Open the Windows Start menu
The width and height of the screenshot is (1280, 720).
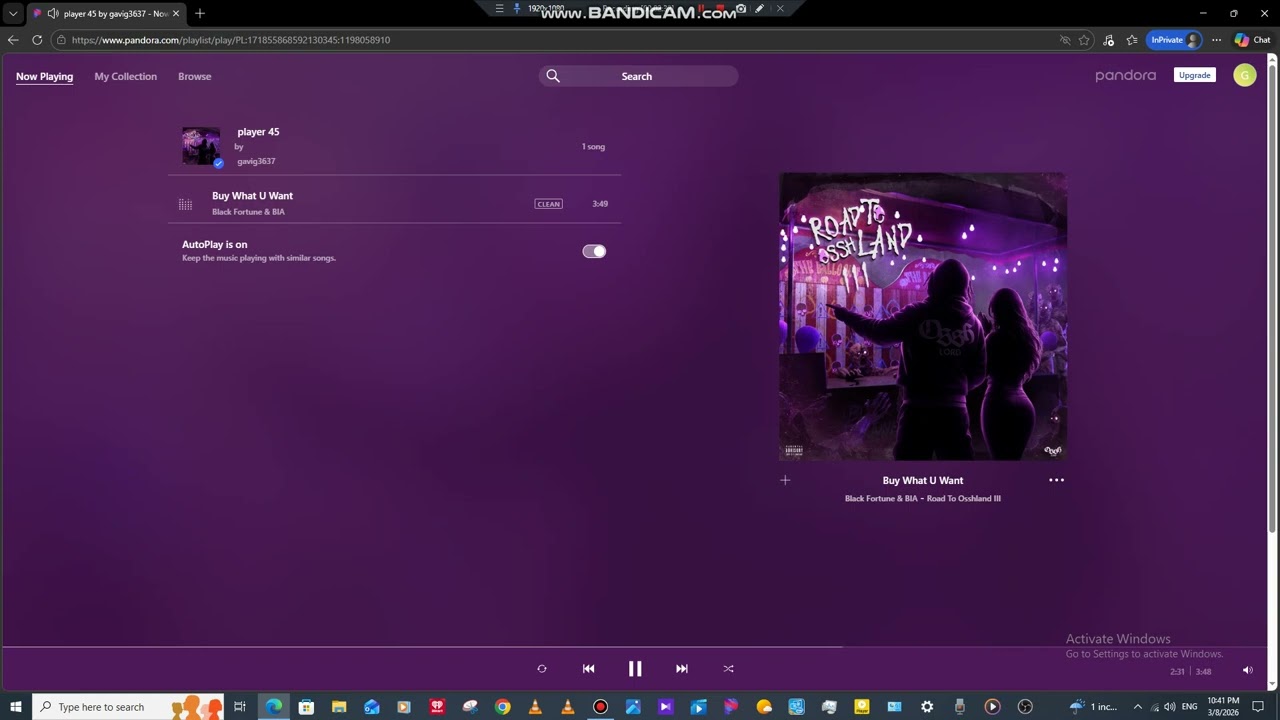[x=16, y=707]
